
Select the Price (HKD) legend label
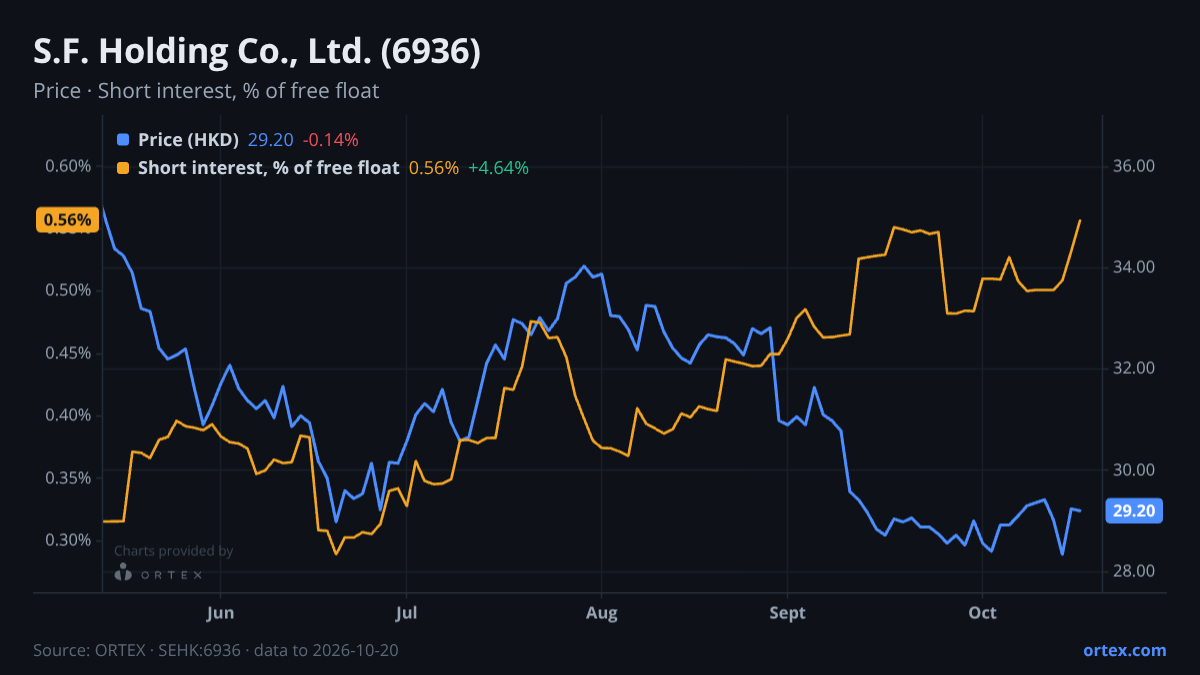188,140
